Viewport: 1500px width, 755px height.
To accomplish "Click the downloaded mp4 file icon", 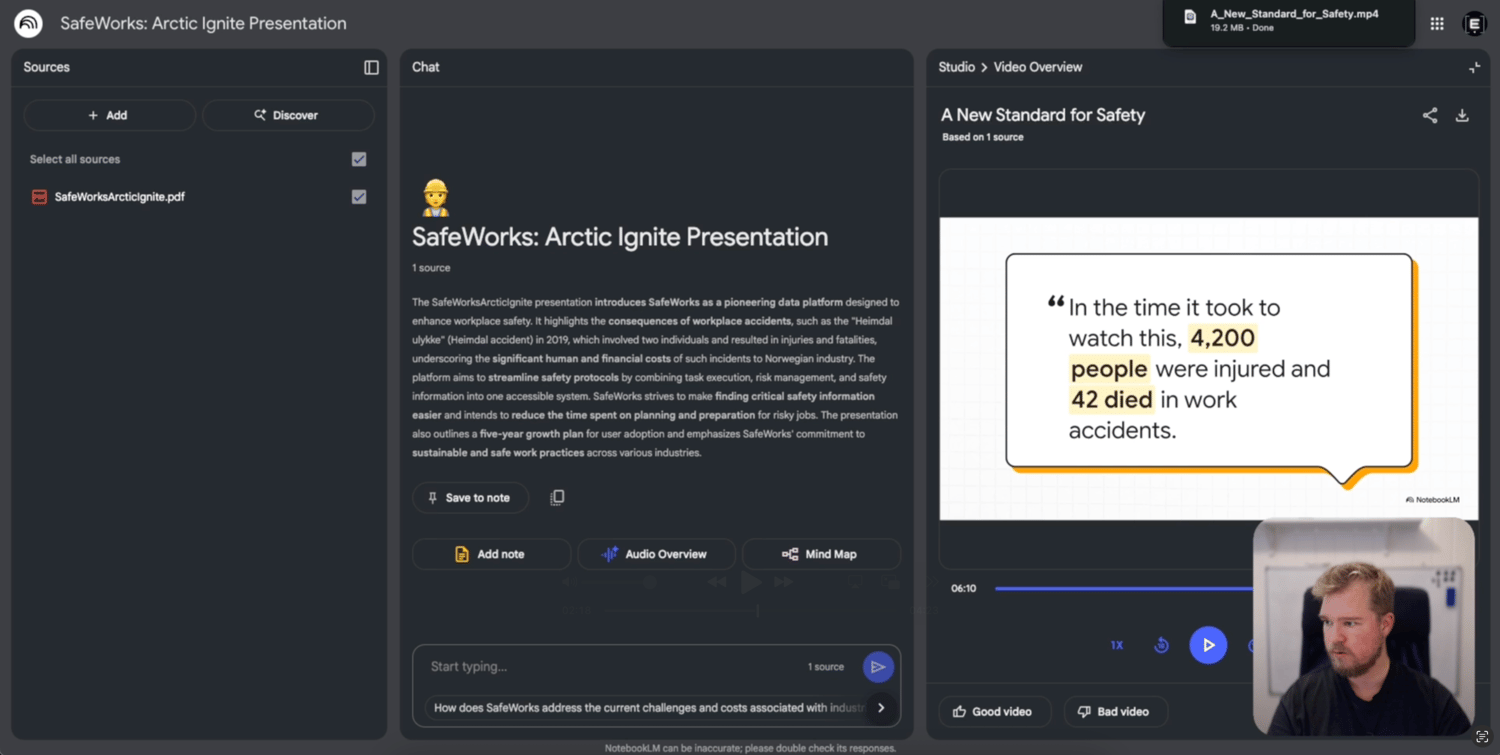I will pyautogui.click(x=1190, y=17).
